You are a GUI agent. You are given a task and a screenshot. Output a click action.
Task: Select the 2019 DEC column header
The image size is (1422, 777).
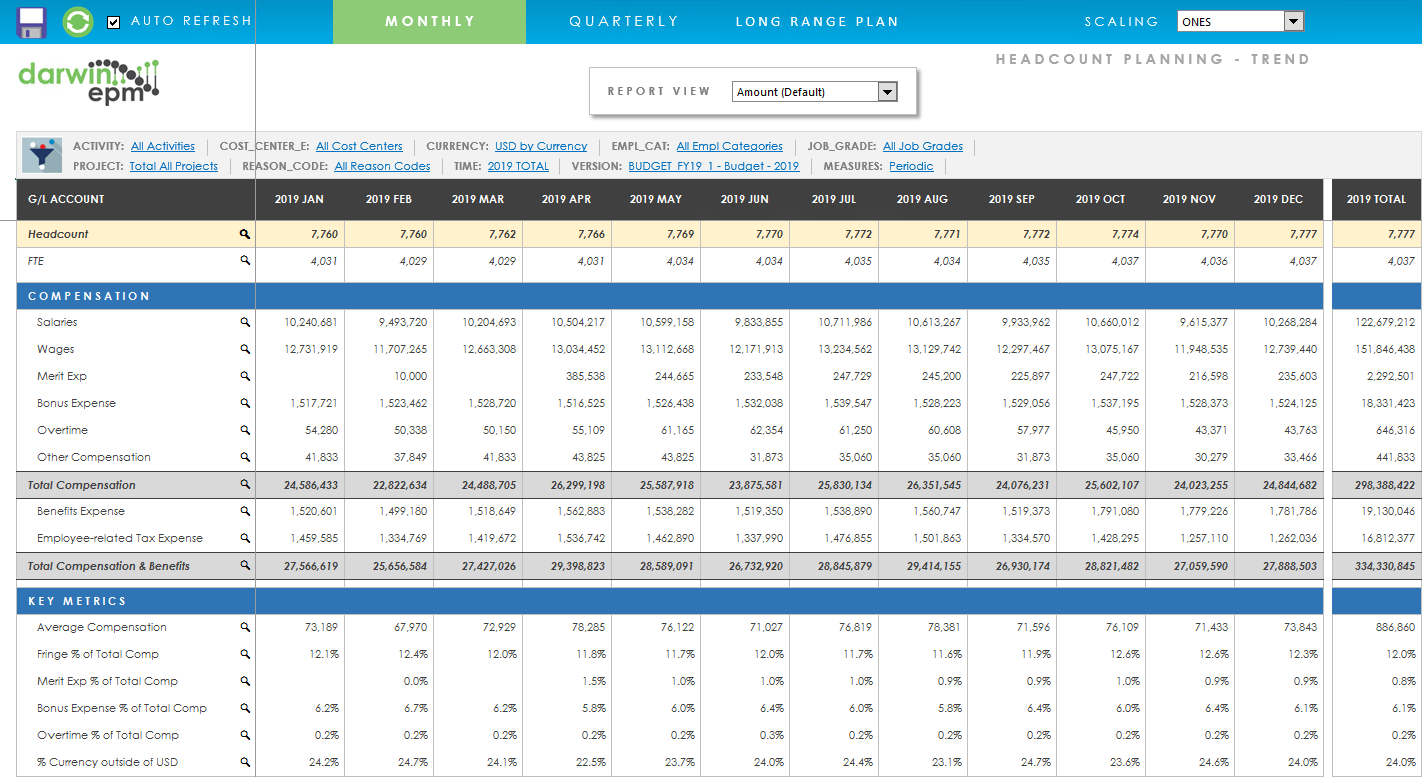[1278, 199]
